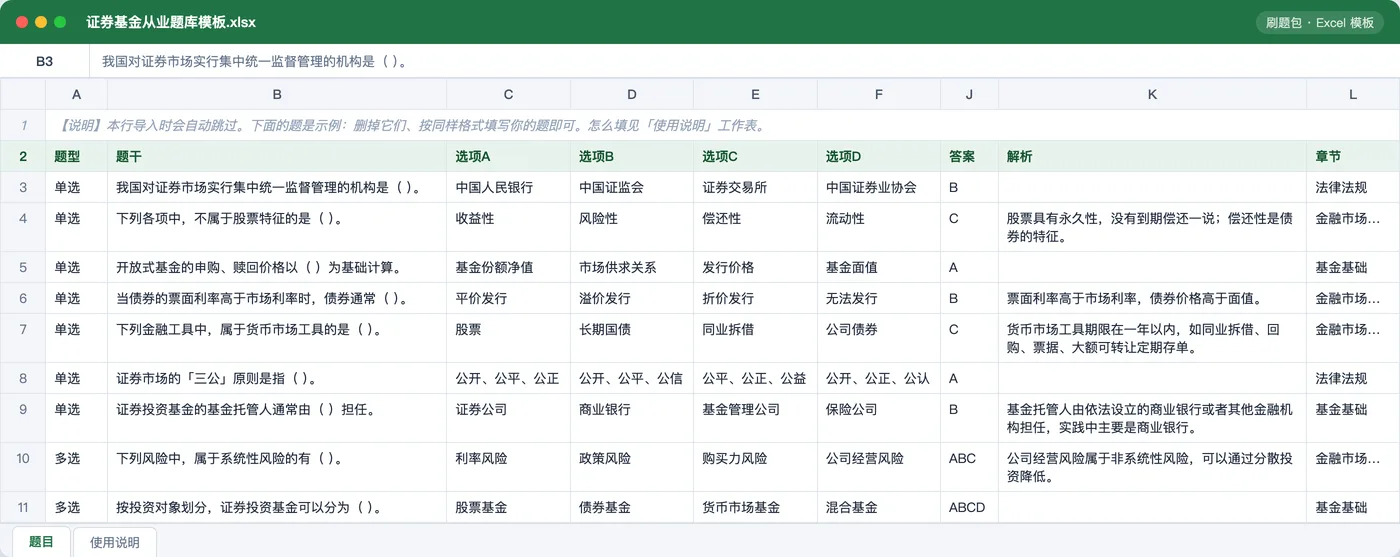Screen dimensions: 1400x557
Task: Click the 解析 header cell
Action: [1152, 156]
